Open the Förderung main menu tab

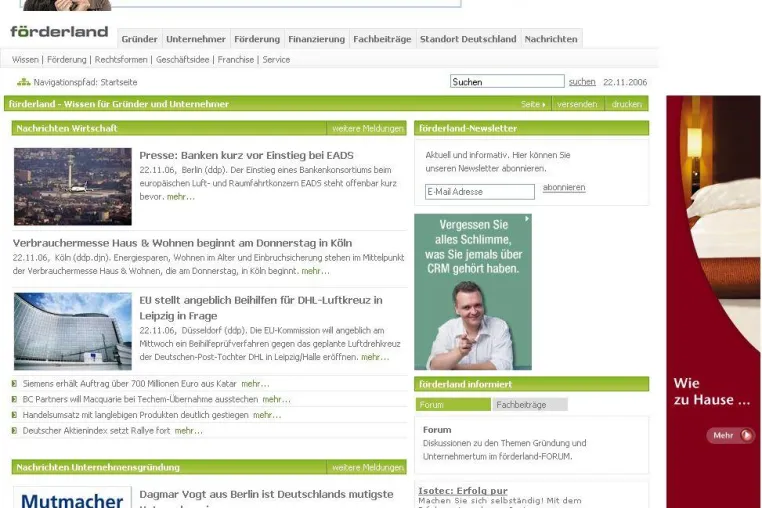[257, 39]
